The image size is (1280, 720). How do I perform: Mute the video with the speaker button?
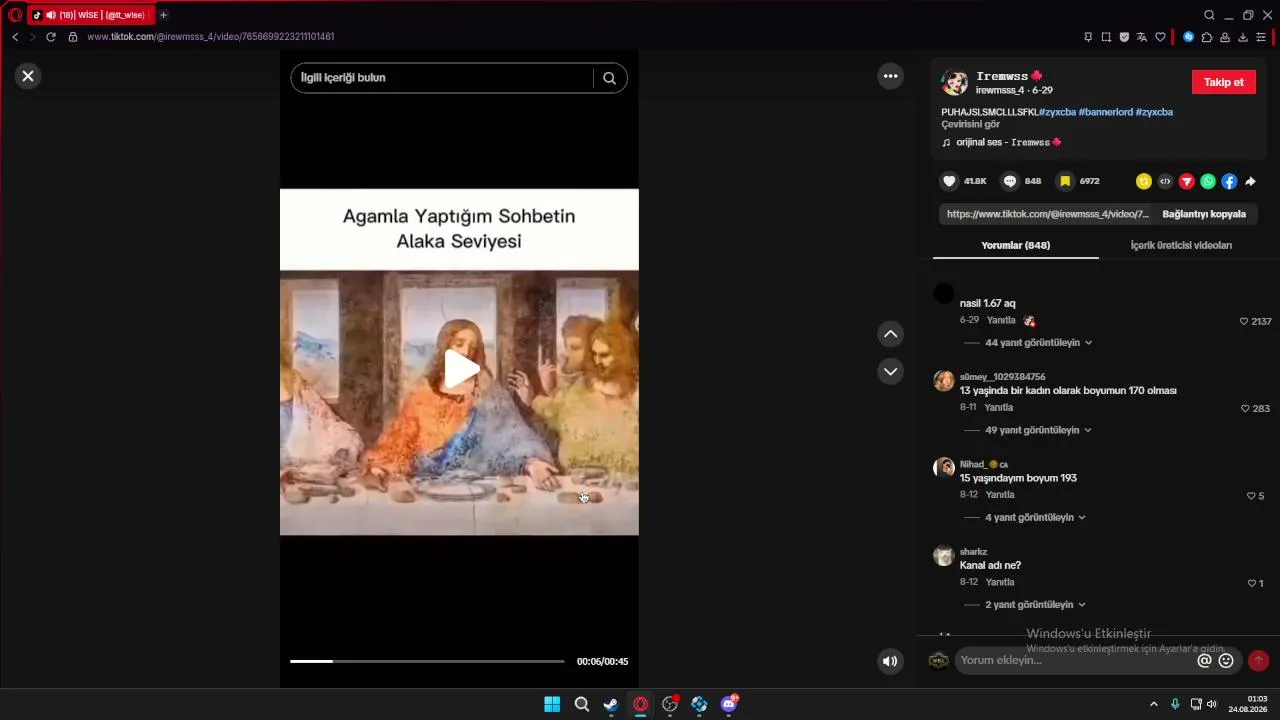coord(889,661)
